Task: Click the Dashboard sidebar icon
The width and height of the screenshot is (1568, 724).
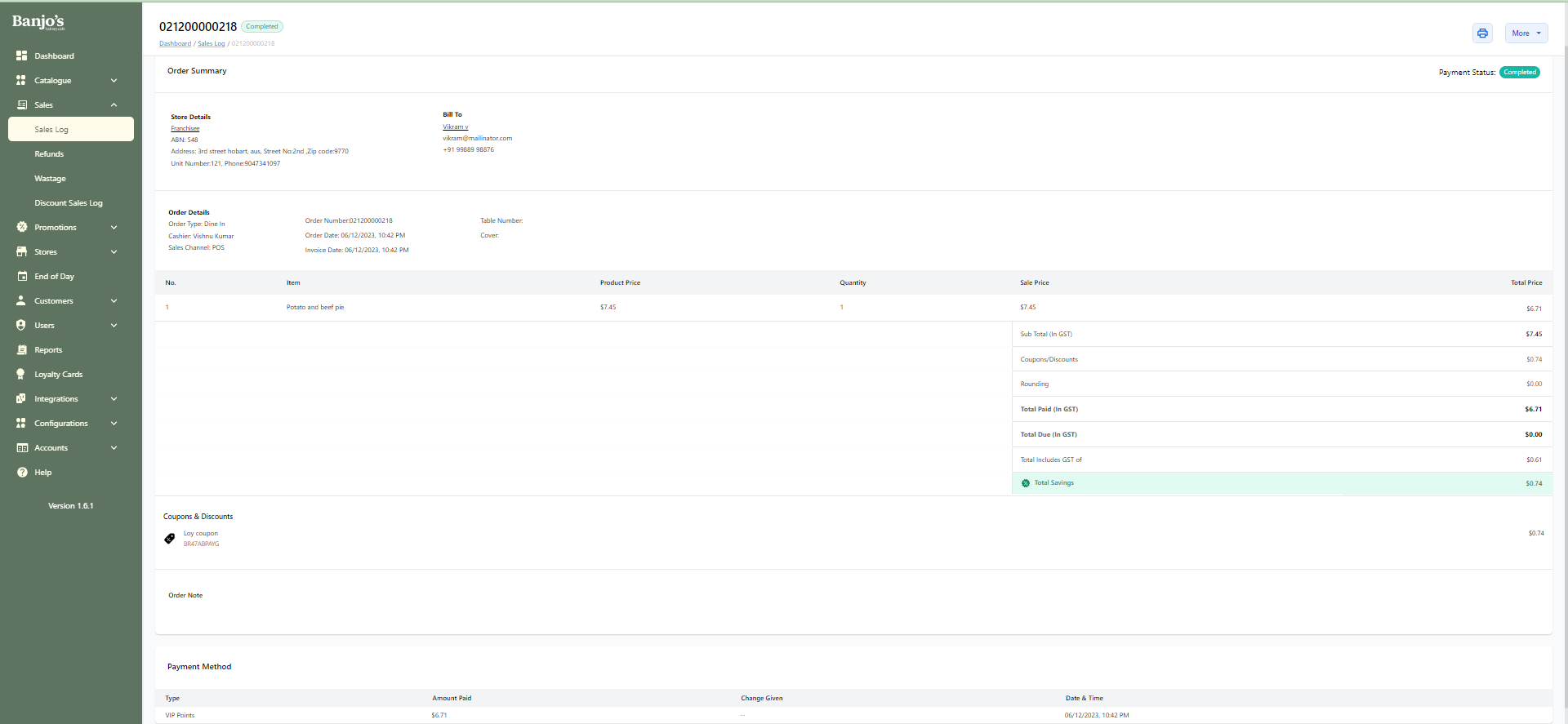Action: pos(22,56)
